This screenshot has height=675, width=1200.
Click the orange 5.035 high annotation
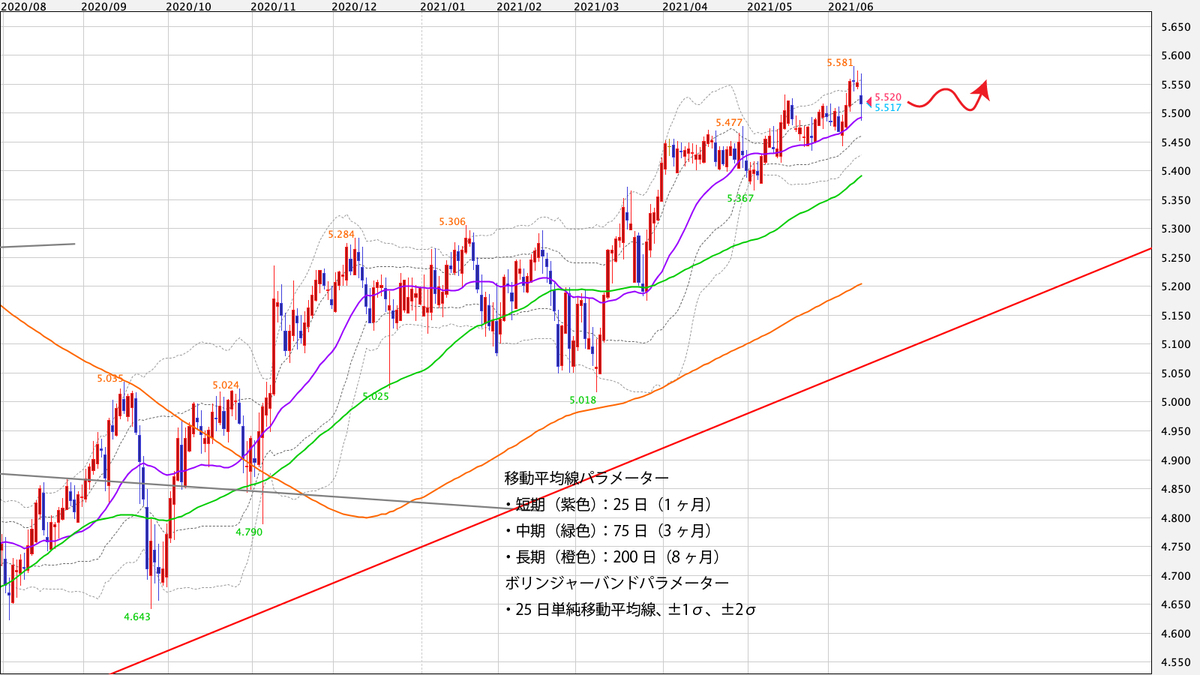tap(110, 378)
